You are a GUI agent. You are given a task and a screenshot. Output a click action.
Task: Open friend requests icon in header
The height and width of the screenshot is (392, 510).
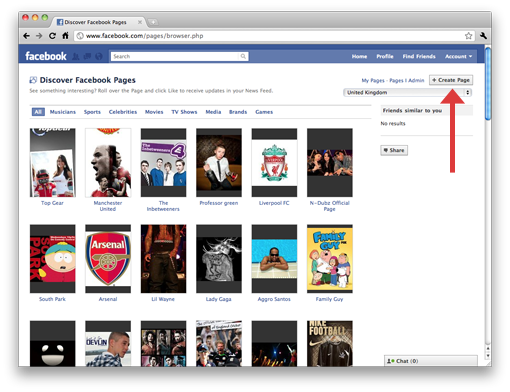[x=76, y=56]
